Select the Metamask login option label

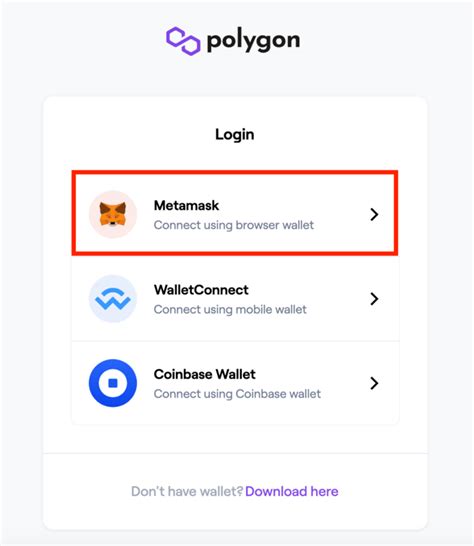186,205
